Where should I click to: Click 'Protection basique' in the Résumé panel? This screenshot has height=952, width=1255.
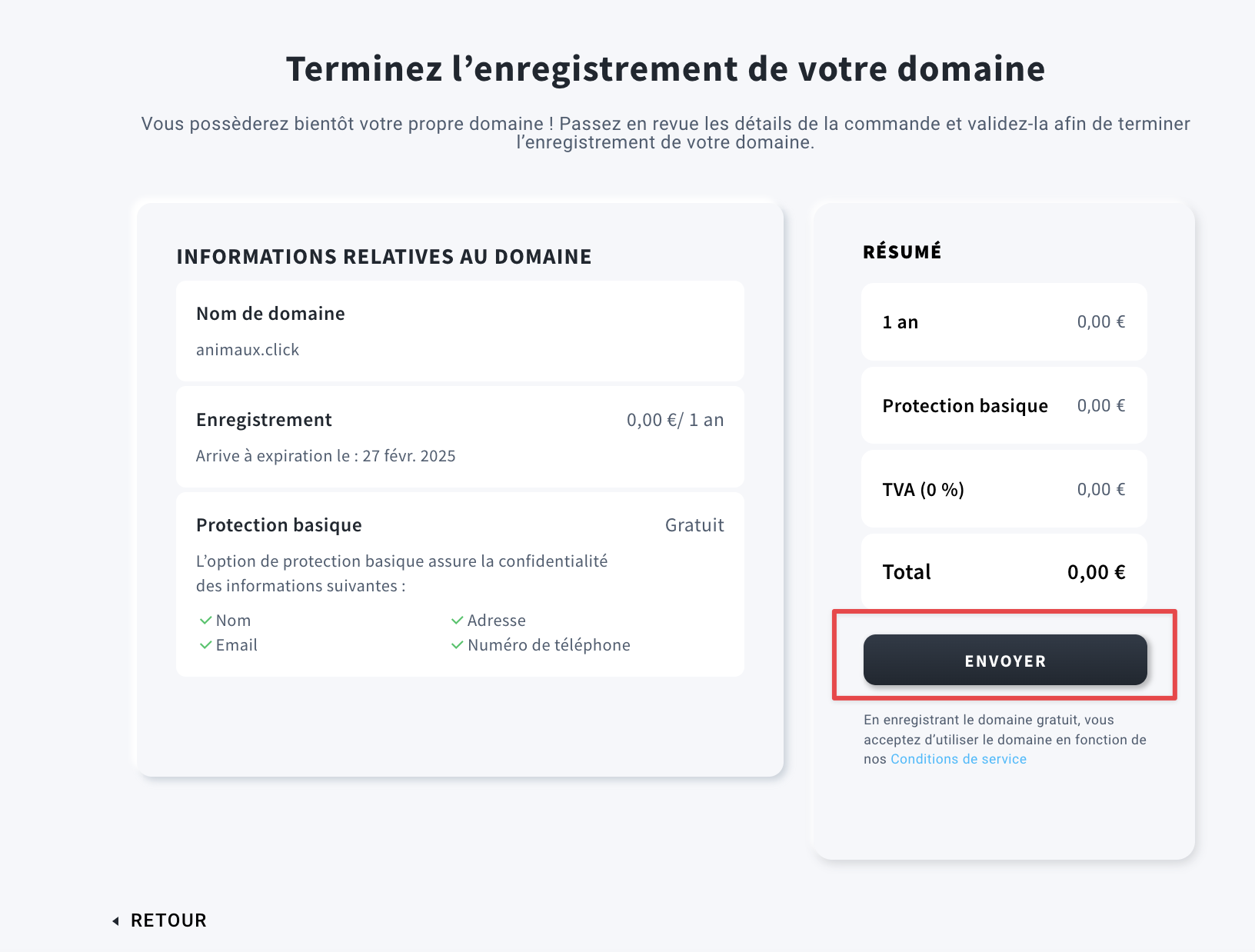[x=965, y=406]
